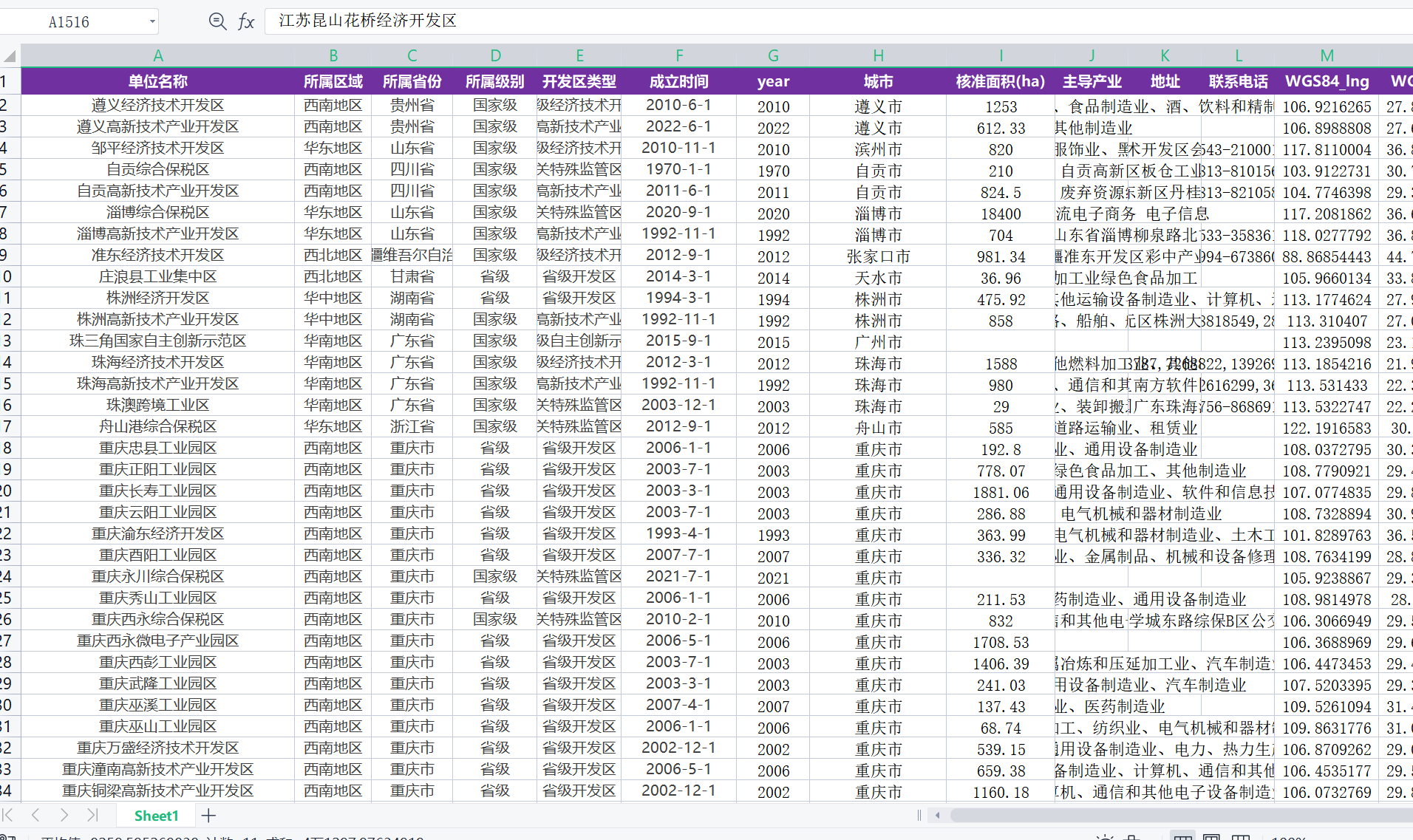Image resolution: width=1413 pixels, height=840 pixels.
Task: Expand the Name Box dropdown arrow
Action: click(x=152, y=21)
